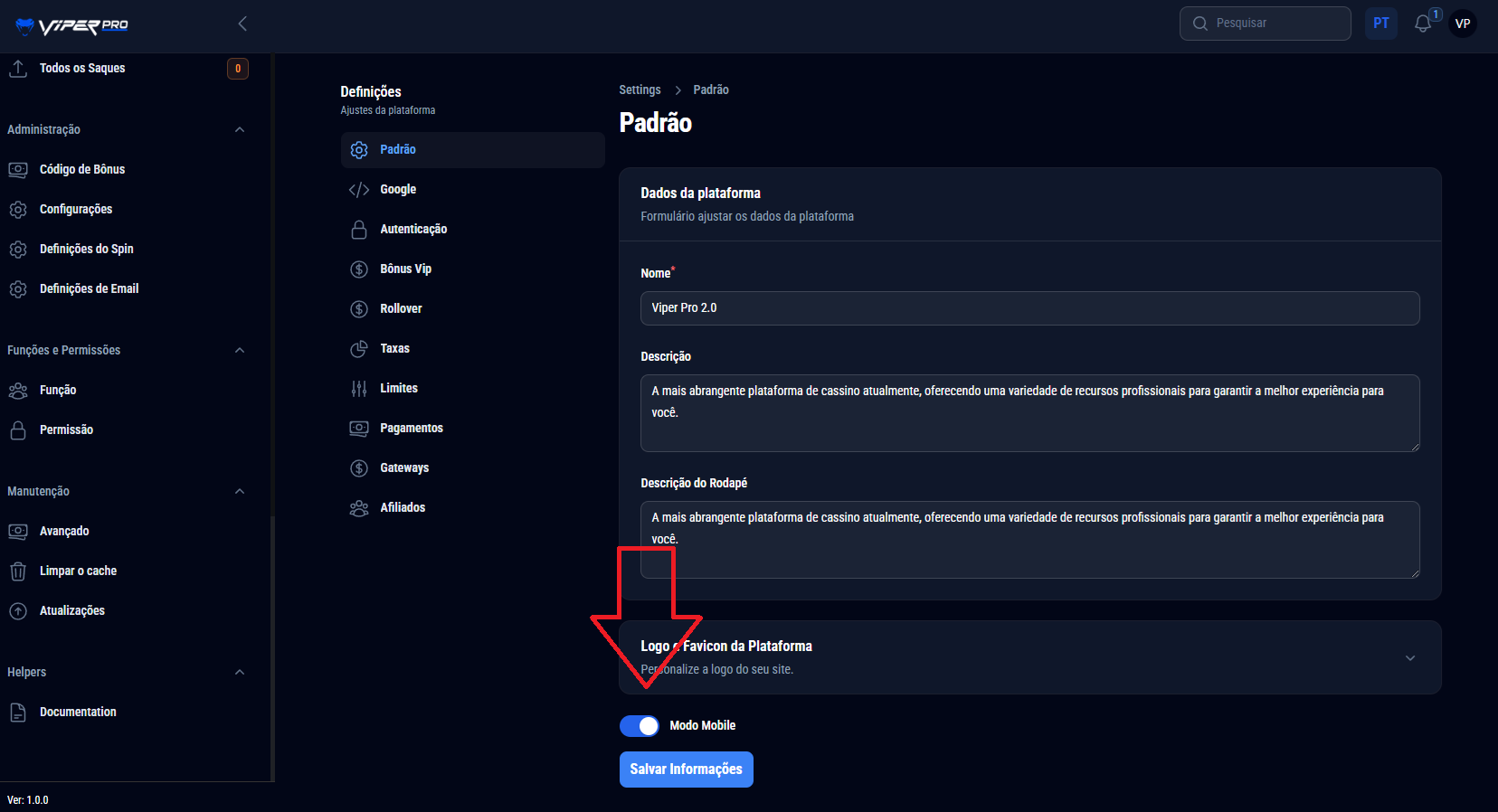This screenshot has width=1498, height=812.
Task: Click the Taxas pie chart icon
Action: click(x=359, y=348)
